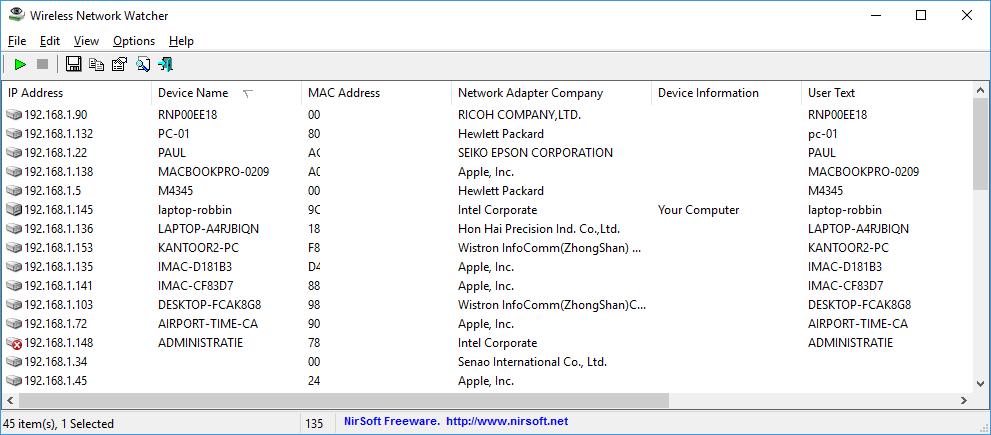Screen dimensions: 991x435
Task: Open the View menu
Action: pos(86,41)
